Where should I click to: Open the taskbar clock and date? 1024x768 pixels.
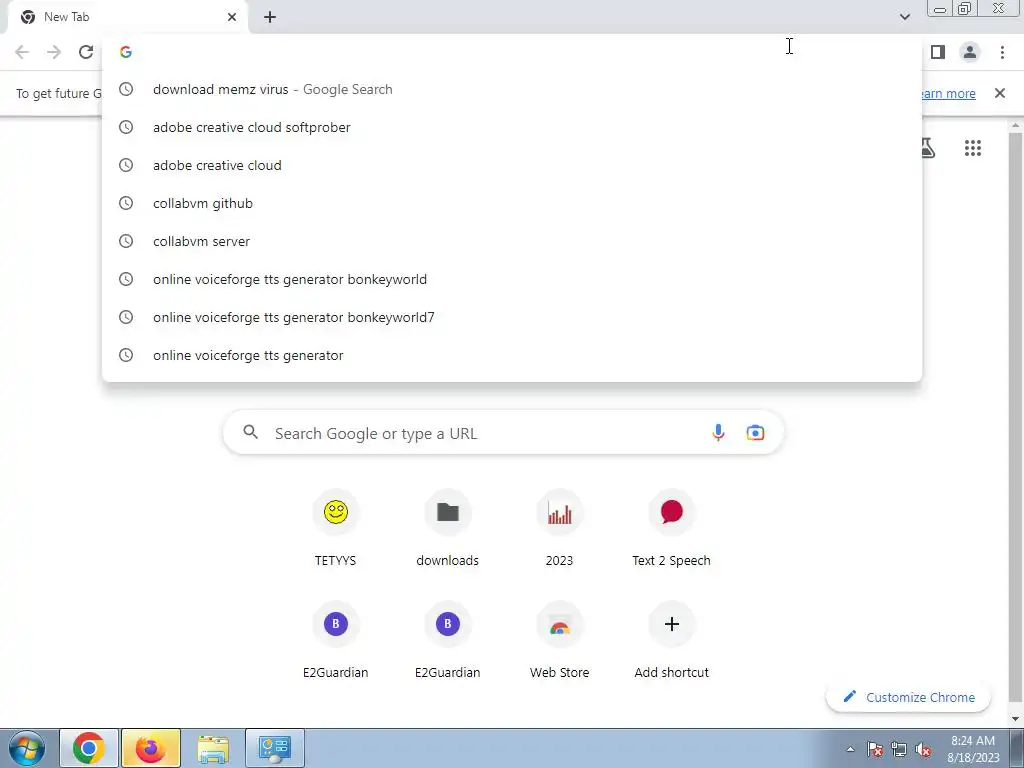point(973,749)
